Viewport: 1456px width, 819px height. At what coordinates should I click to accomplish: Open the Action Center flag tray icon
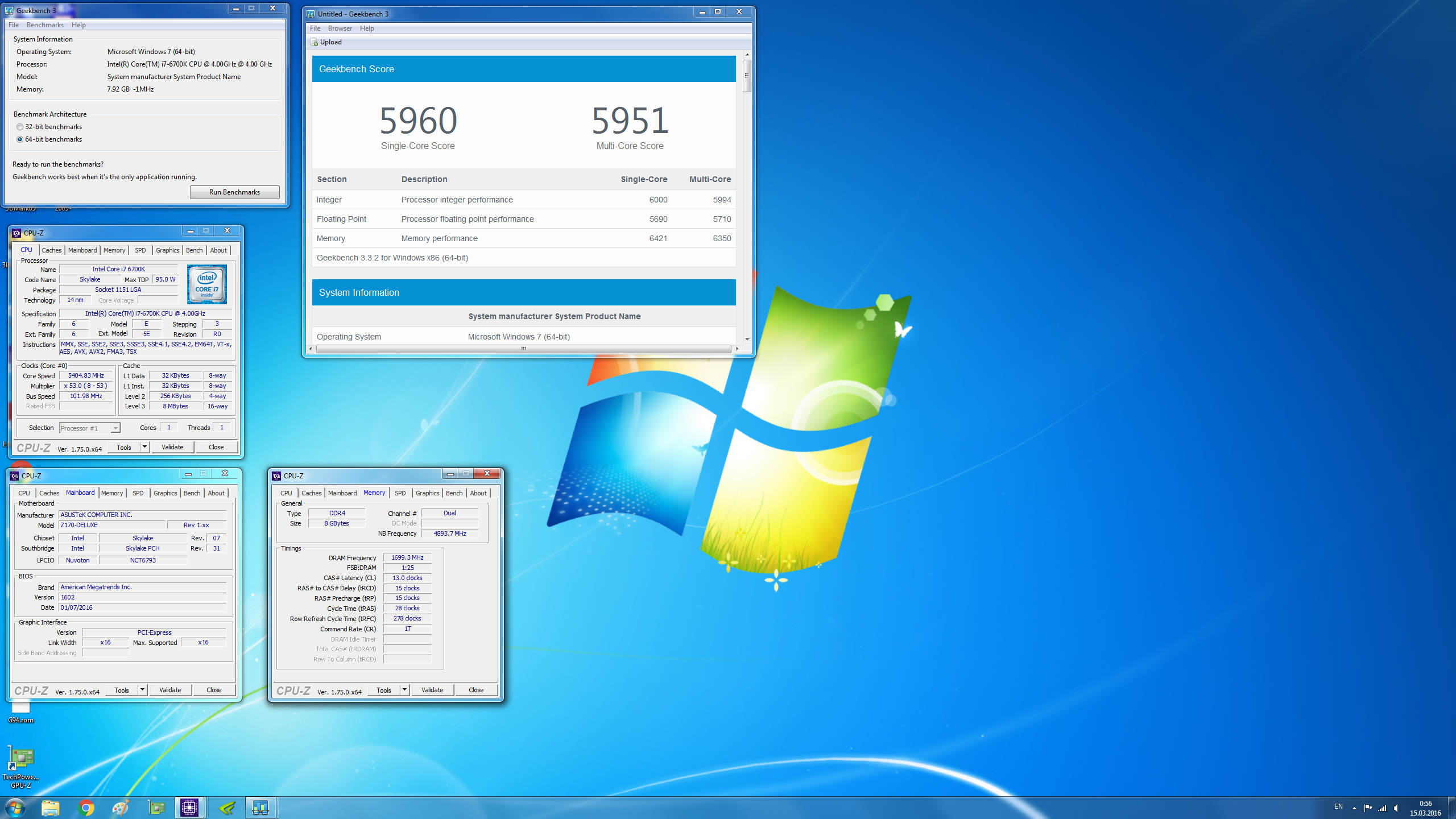(1368, 808)
